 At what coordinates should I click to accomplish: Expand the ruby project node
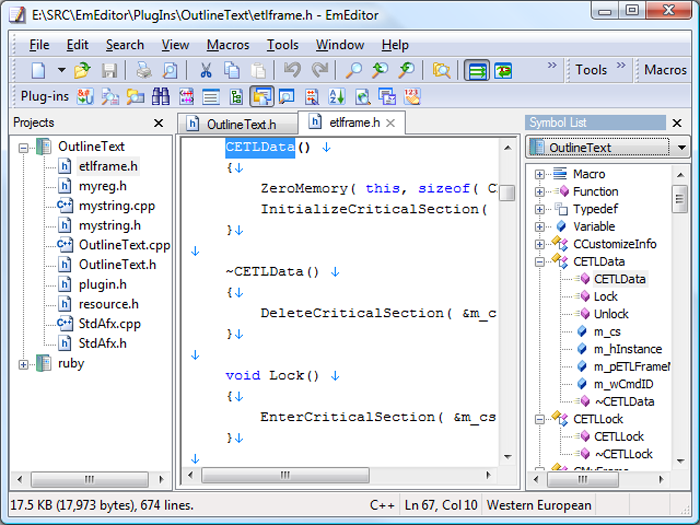[24, 364]
